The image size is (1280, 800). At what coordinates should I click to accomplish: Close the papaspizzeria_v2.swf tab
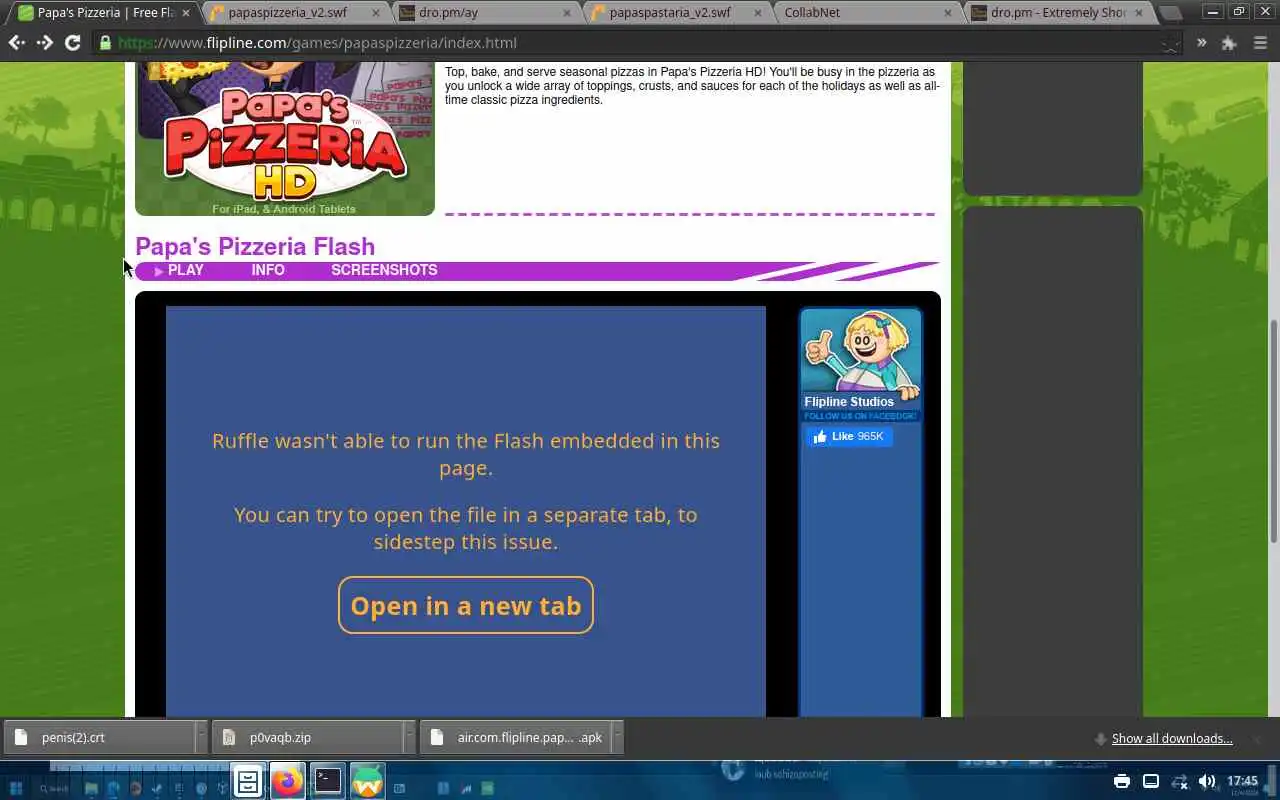tap(376, 13)
